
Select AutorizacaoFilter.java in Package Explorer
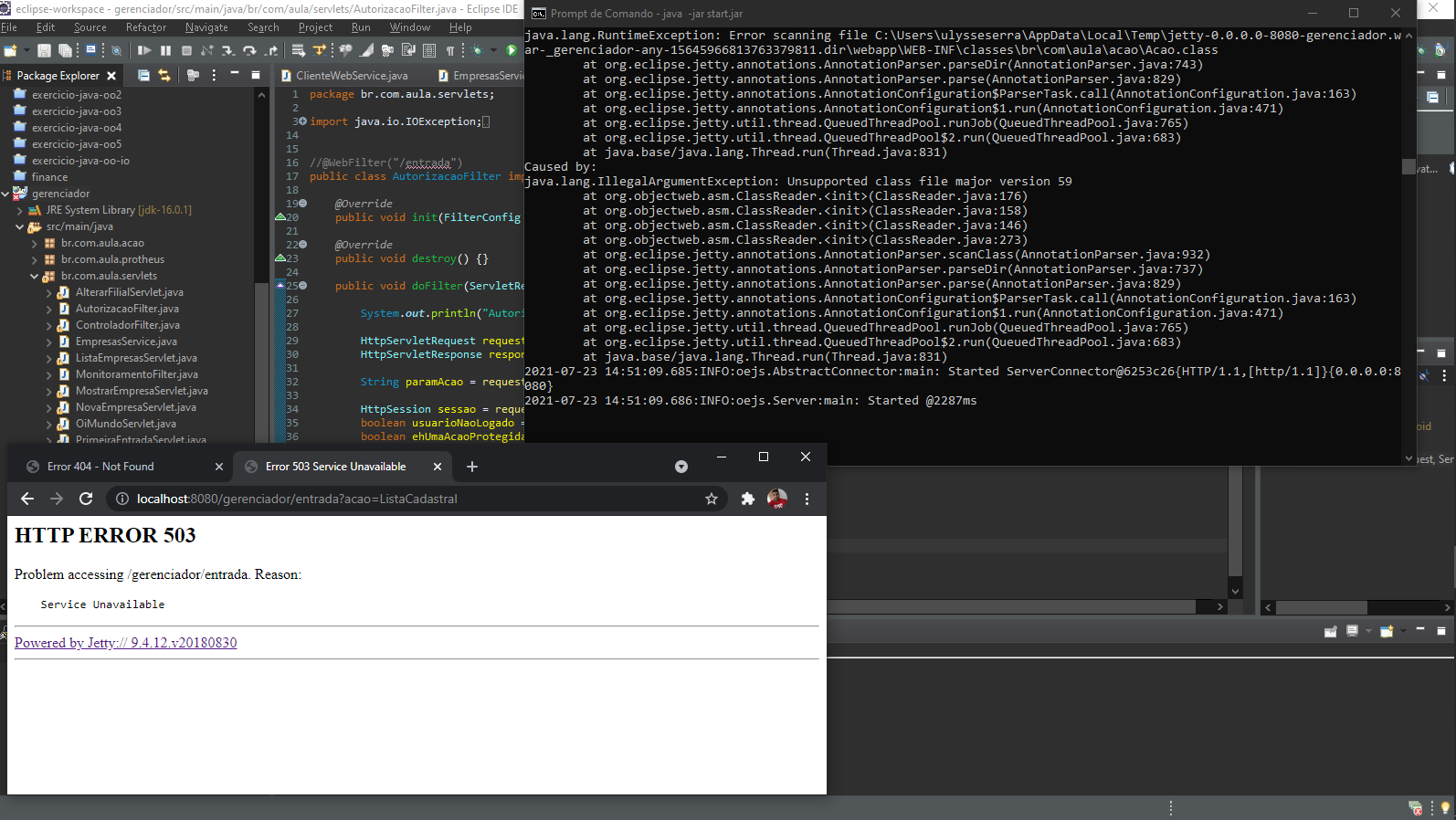click(x=127, y=309)
